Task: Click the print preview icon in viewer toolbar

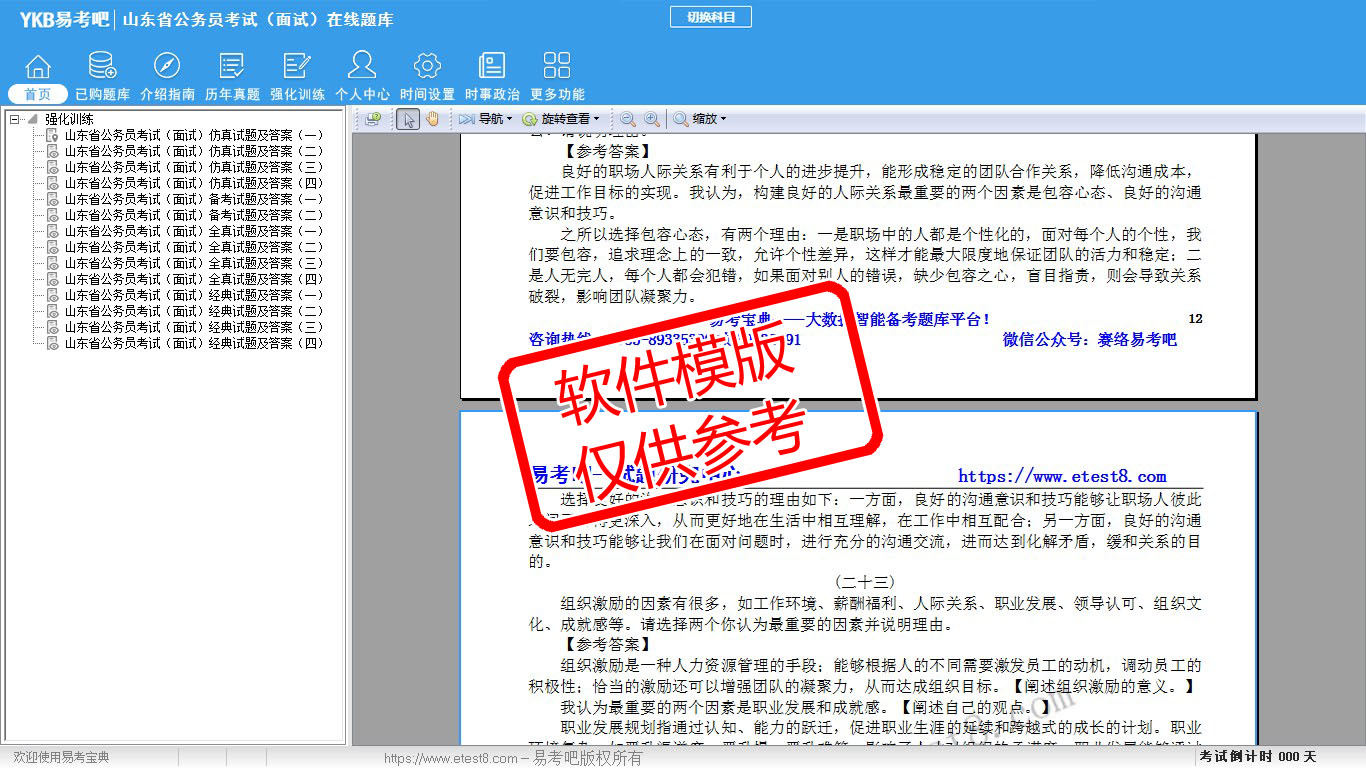Action: 373,119
